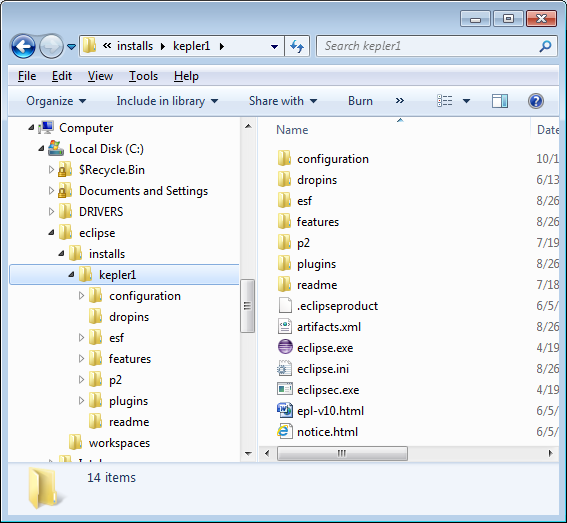Viewport: 567px width, 523px height.
Task: Open the Share with dropdown
Action: click(283, 101)
